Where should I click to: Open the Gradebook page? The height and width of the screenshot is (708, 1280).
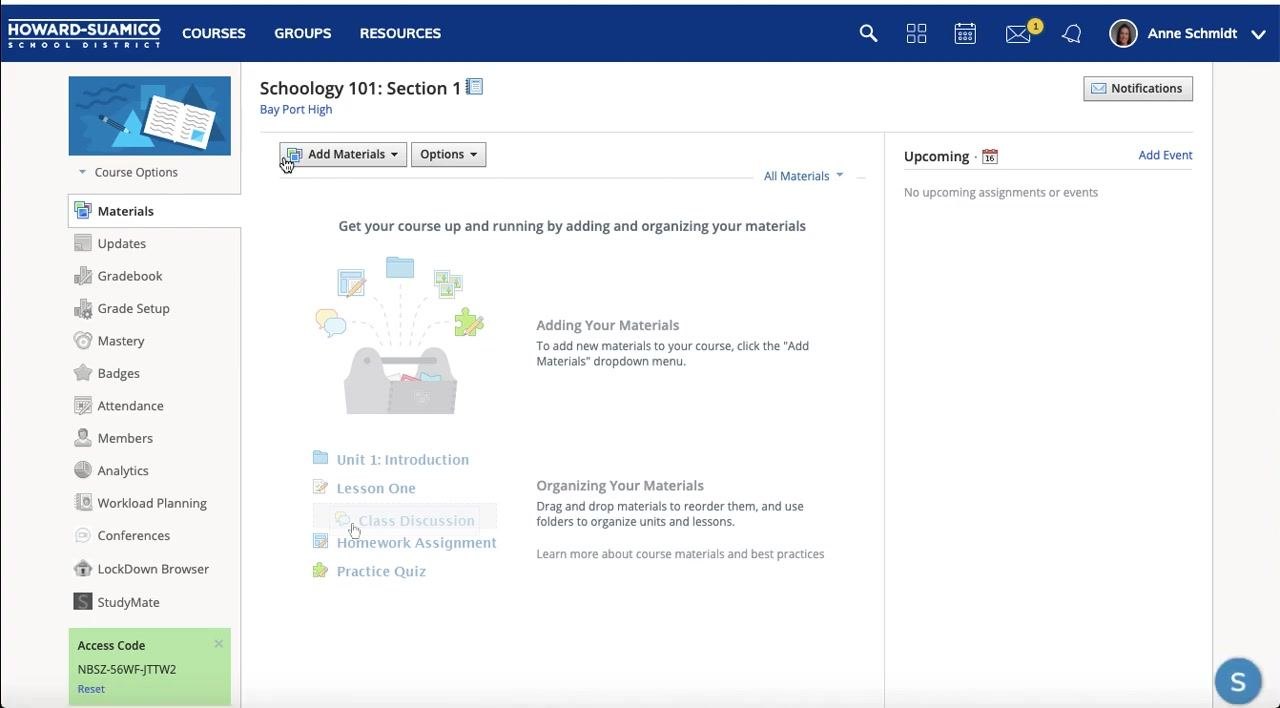pyautogui.click(x=130, y=276)
